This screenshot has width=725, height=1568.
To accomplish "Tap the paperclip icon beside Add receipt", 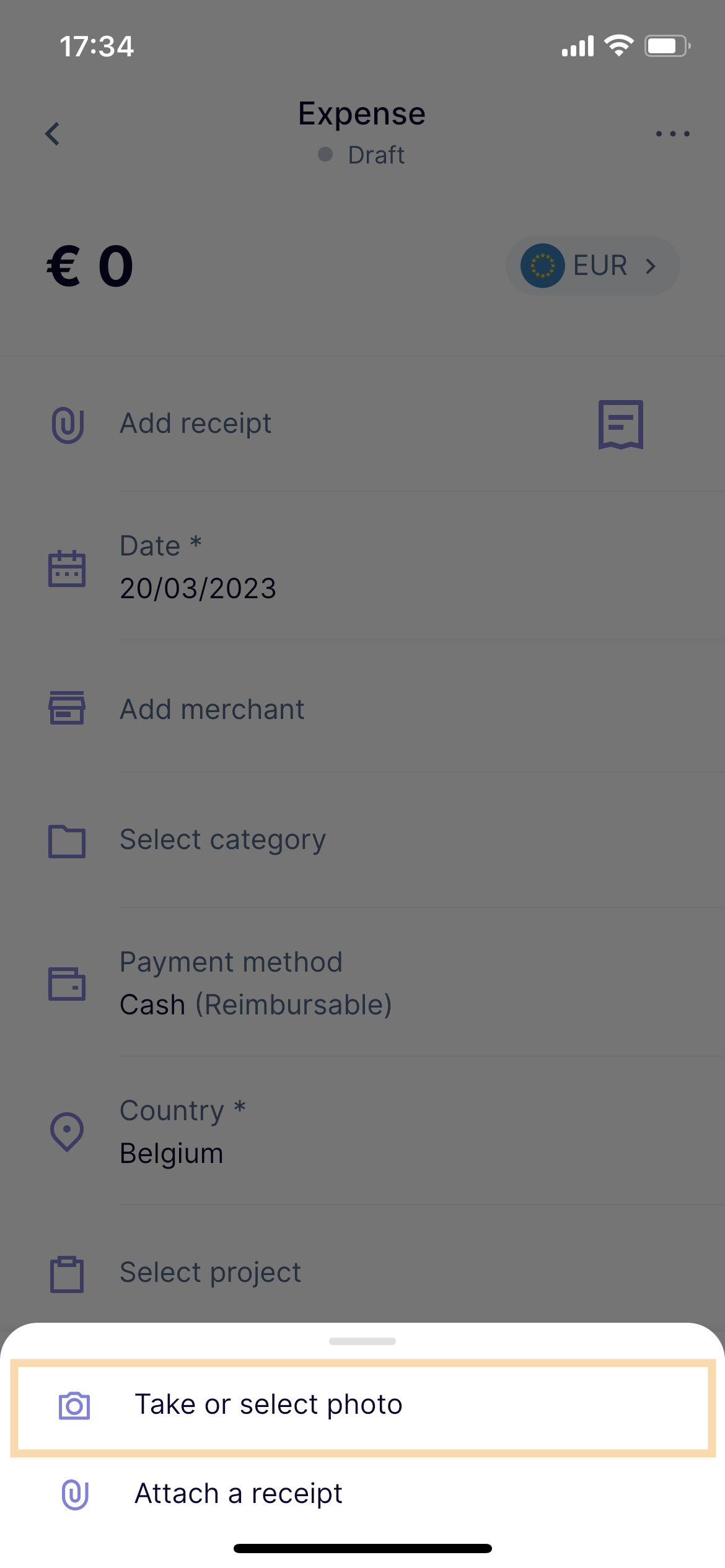I will (68, 425).
